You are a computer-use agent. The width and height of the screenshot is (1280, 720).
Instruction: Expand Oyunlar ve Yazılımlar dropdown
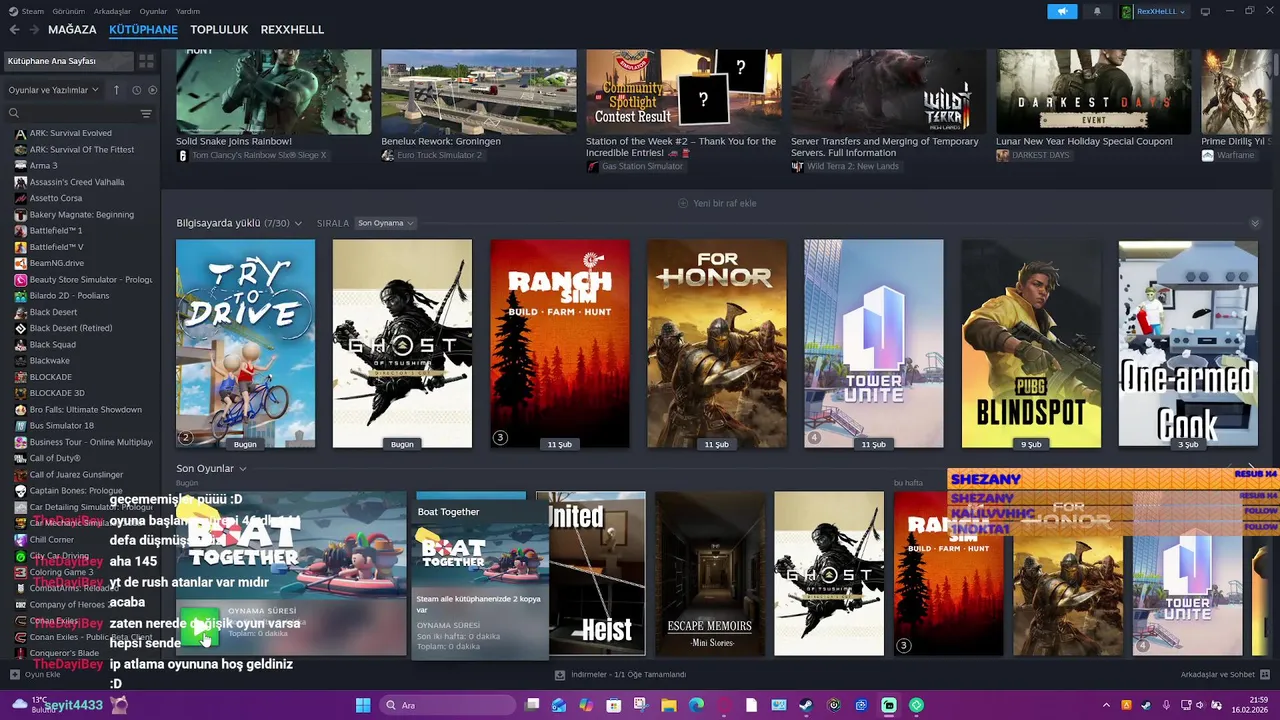click(54, 90)
